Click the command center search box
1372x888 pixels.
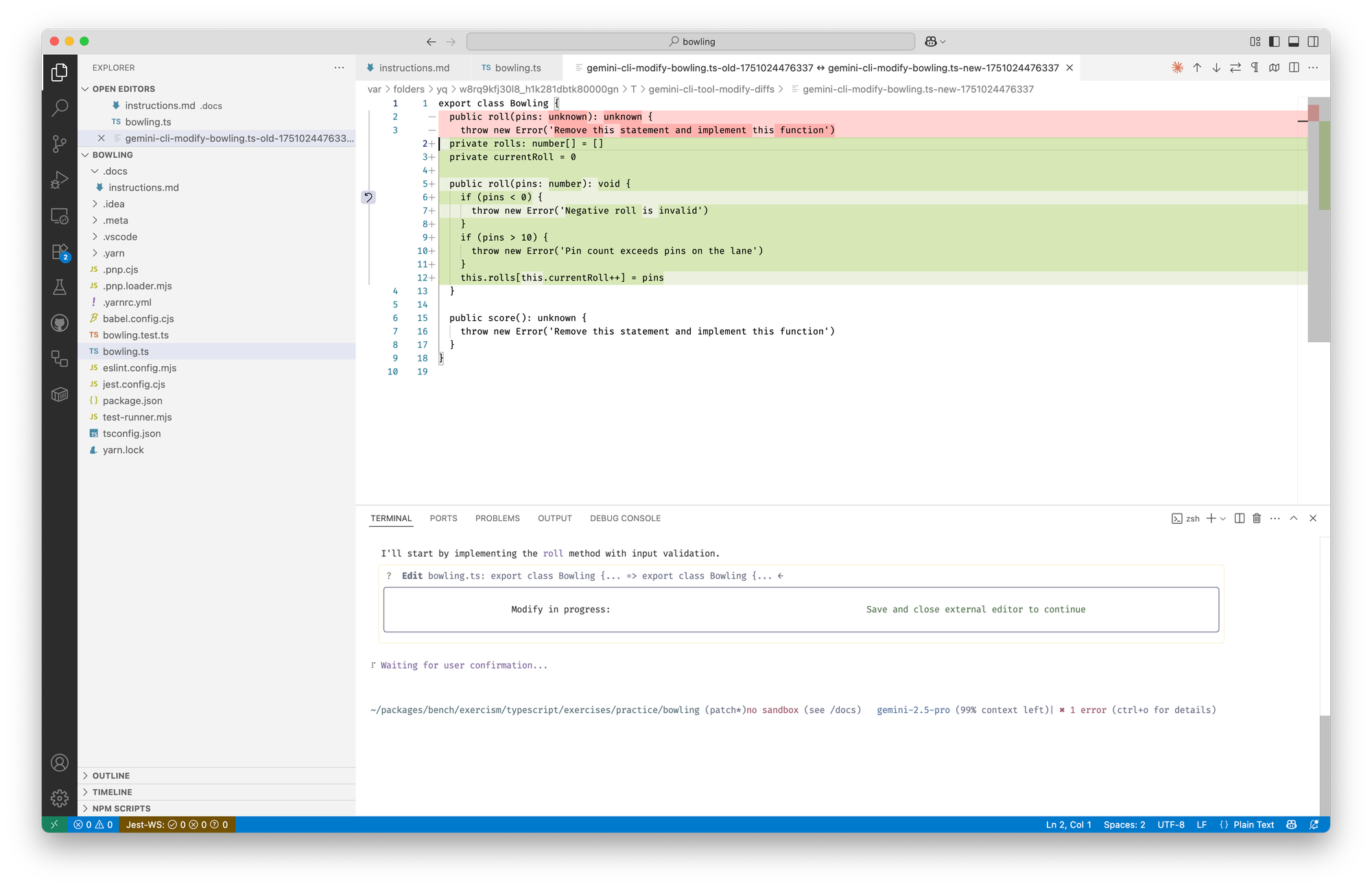click(x=691, y=42)
